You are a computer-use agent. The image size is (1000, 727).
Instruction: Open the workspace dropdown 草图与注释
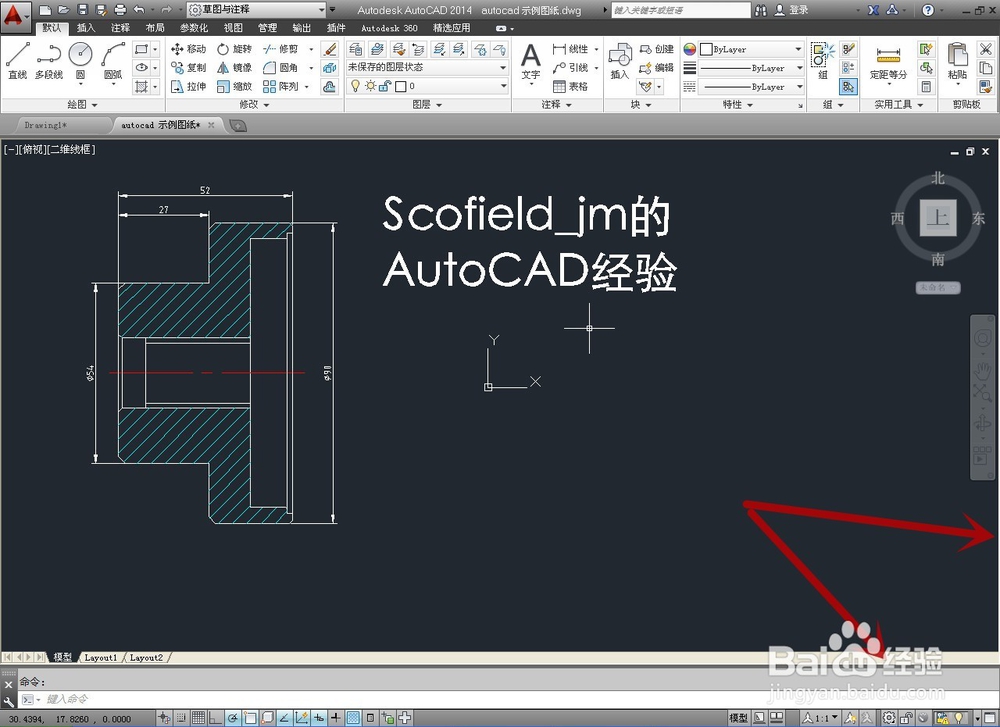click(x=257, y=10)
